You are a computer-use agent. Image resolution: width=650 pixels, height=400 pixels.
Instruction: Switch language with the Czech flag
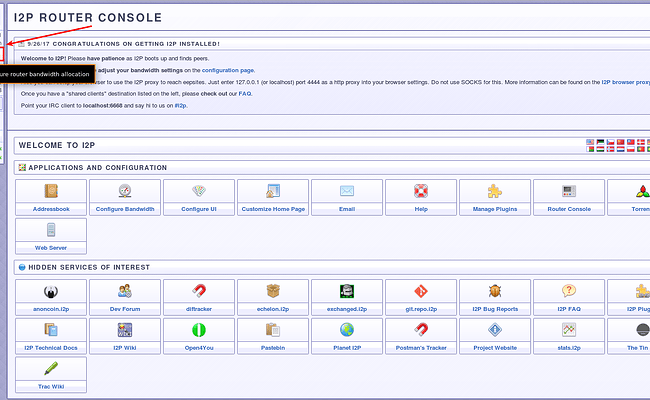click(x=610, y=142)
